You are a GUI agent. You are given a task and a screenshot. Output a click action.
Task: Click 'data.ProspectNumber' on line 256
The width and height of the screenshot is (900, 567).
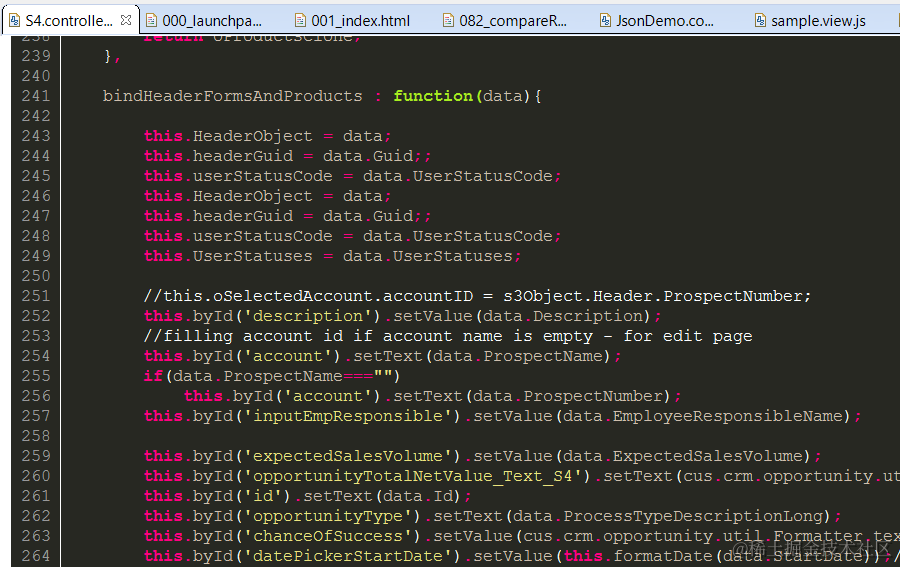click(568, 396)
